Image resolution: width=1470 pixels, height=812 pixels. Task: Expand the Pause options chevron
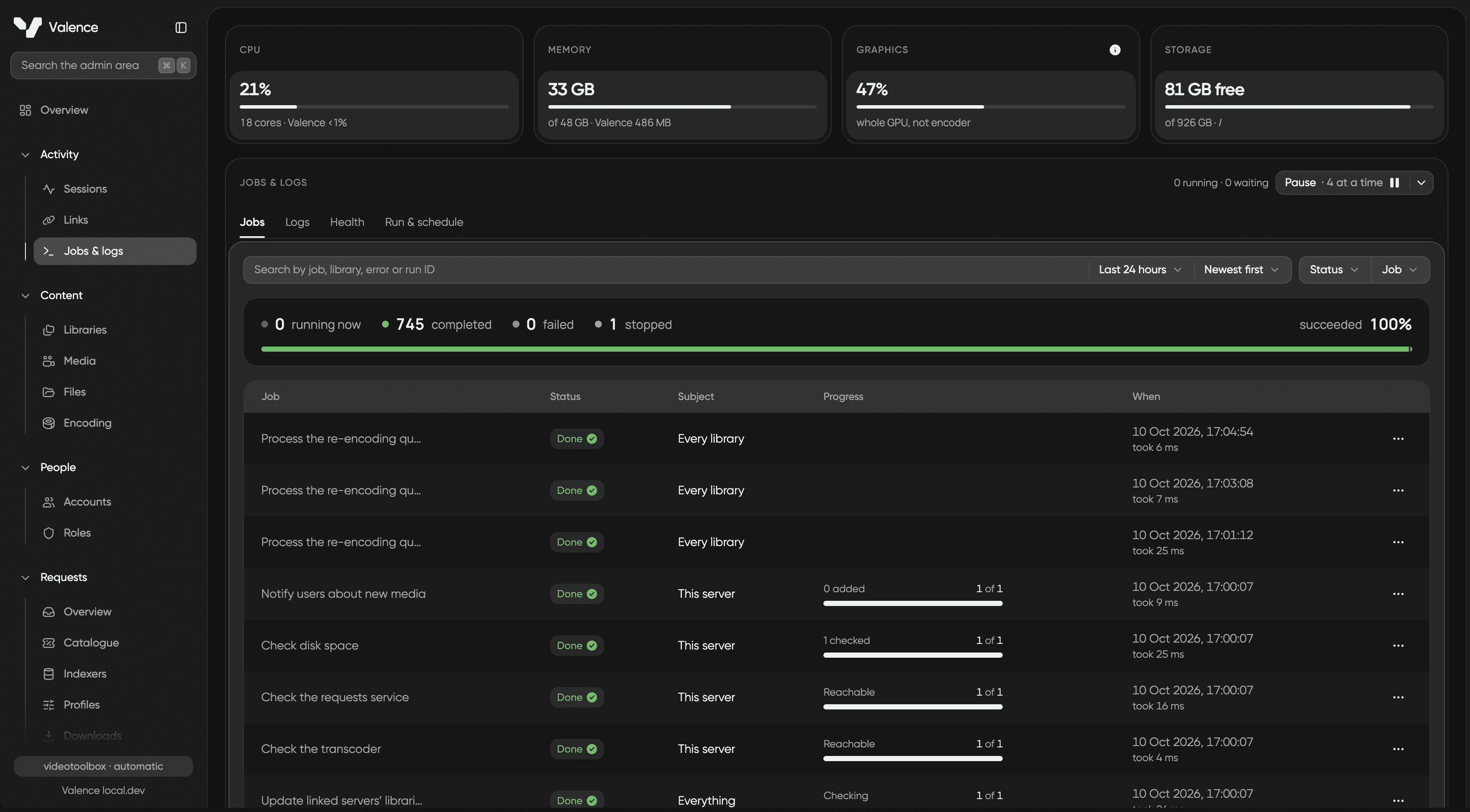coord(1421,183)
